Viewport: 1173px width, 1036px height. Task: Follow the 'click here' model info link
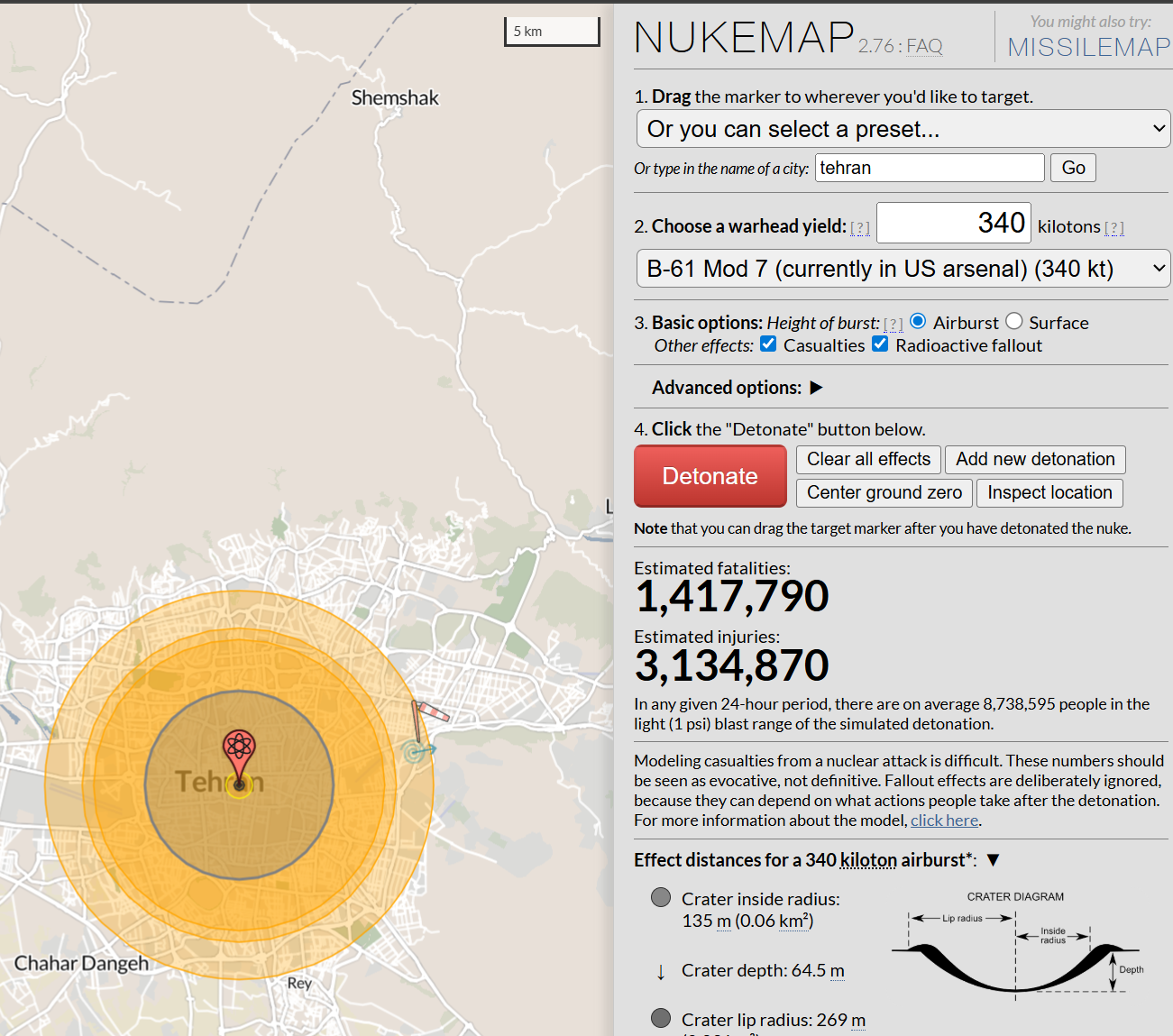point(944,821)
